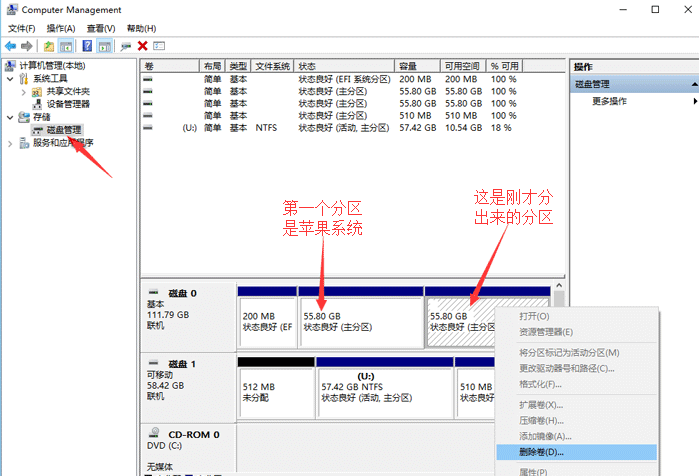Collapse the 系统工具 tree node
Viewport: 699px width, 476px height.
(x=11, y=78)
